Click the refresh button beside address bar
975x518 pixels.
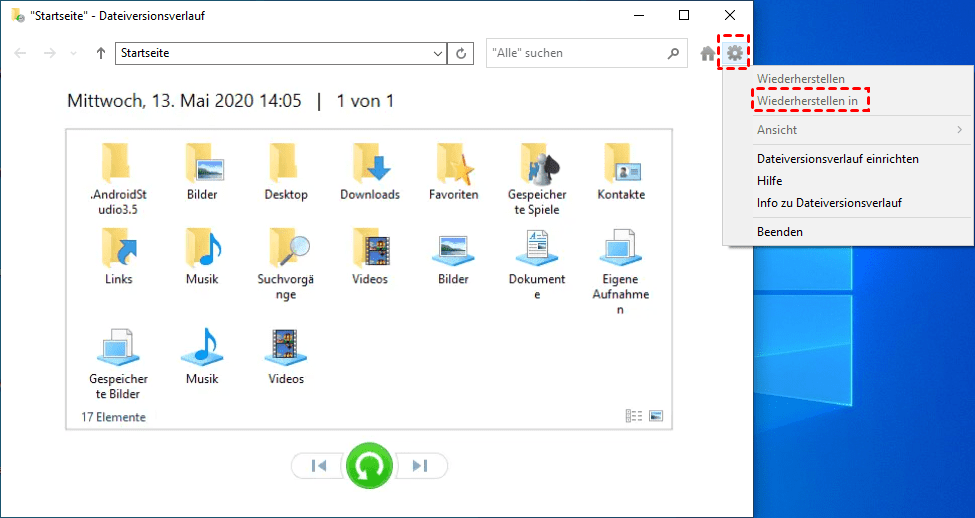tap(461, 53)
